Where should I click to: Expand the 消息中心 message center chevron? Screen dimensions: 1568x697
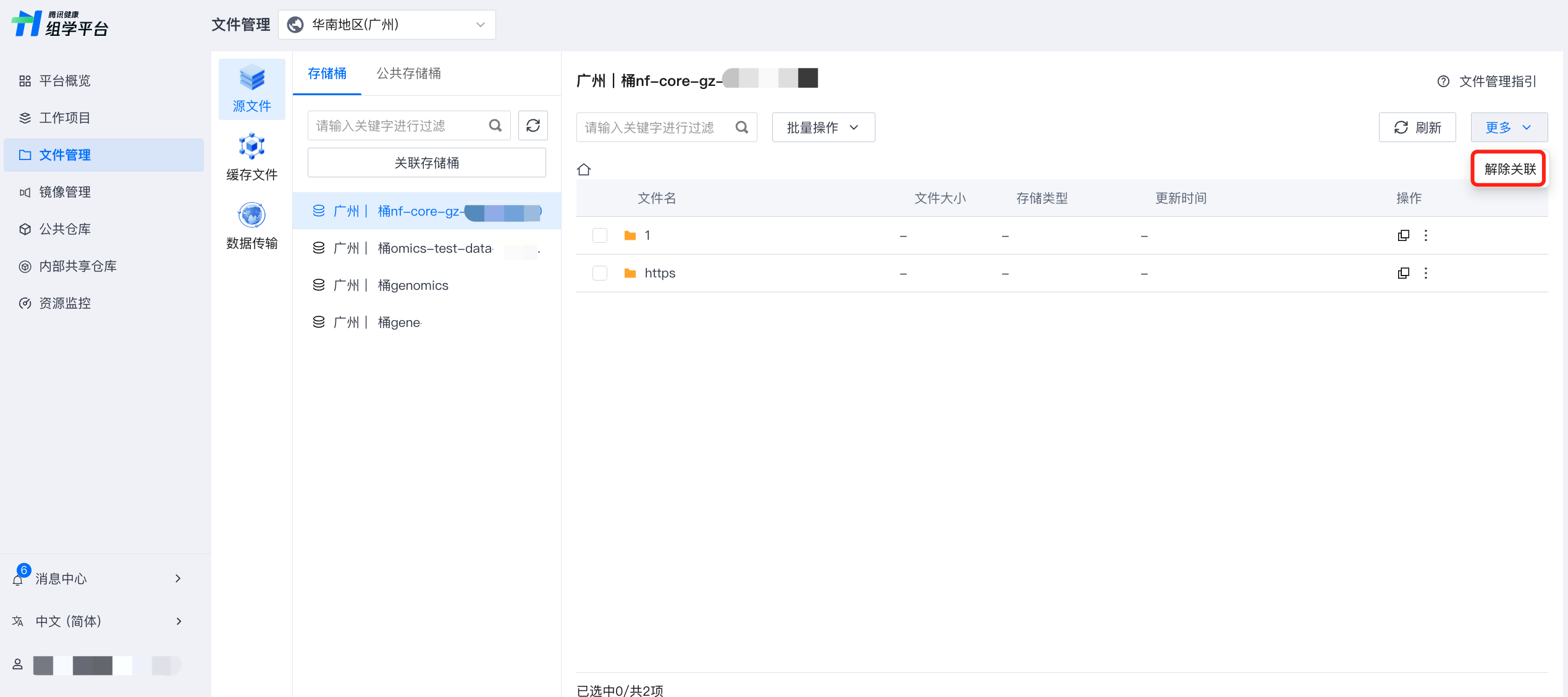coord(178,578)
